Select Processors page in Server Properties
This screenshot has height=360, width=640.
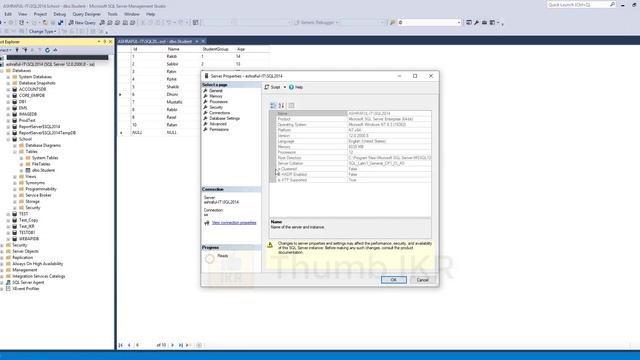point(218,102)
